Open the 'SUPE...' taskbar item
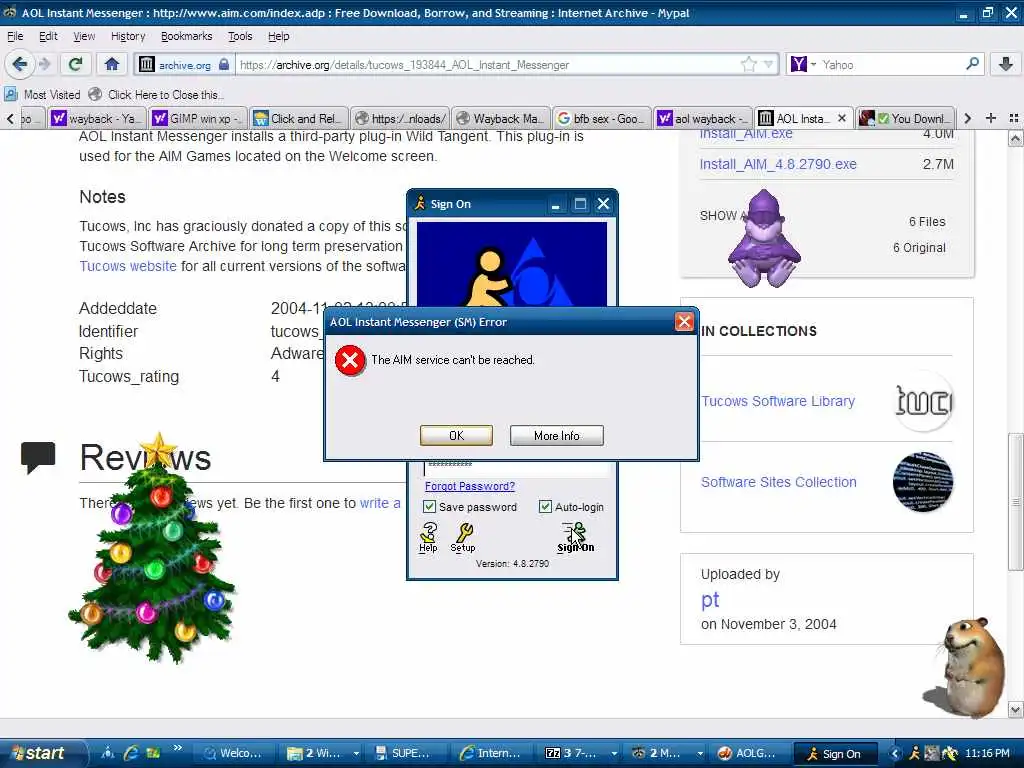The image size is (1024, 768). click(x=403, y=754)
